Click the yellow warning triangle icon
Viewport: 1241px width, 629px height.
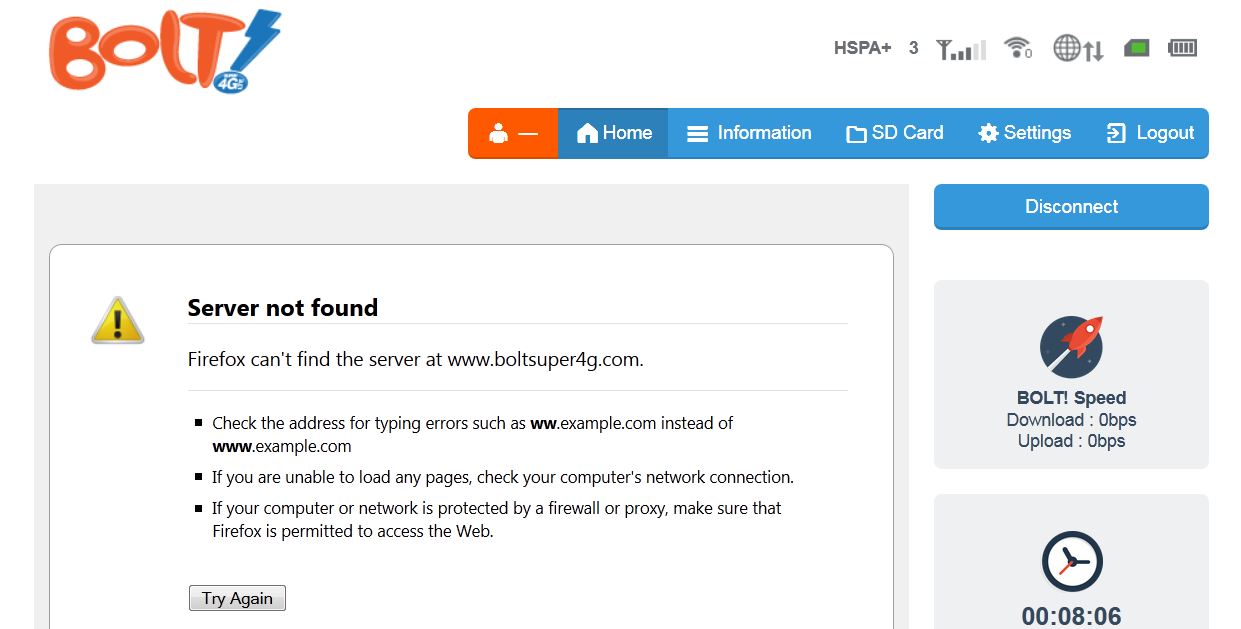click(x=118, y=321)
